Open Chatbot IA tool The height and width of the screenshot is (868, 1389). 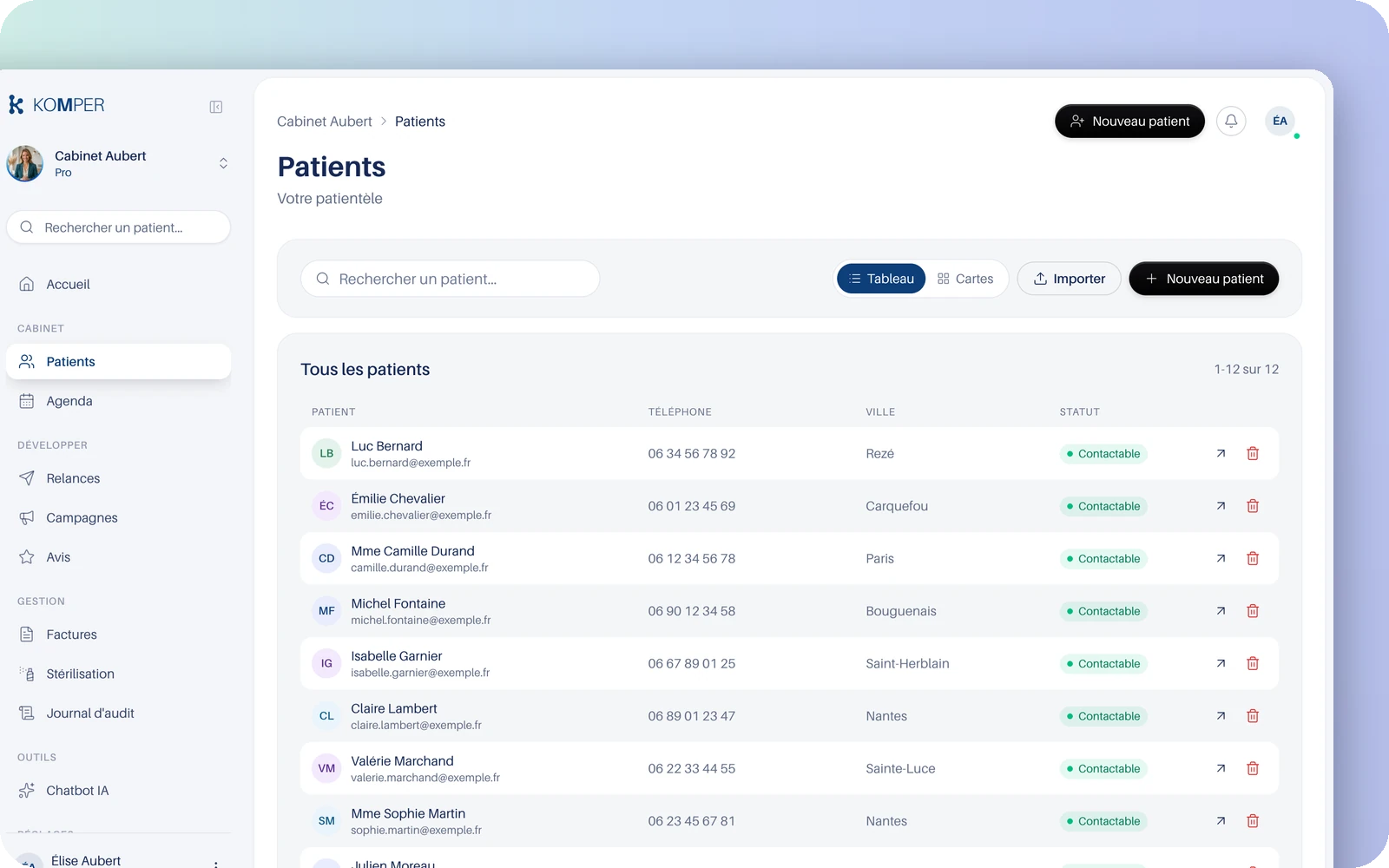click(x=118, y=791)
